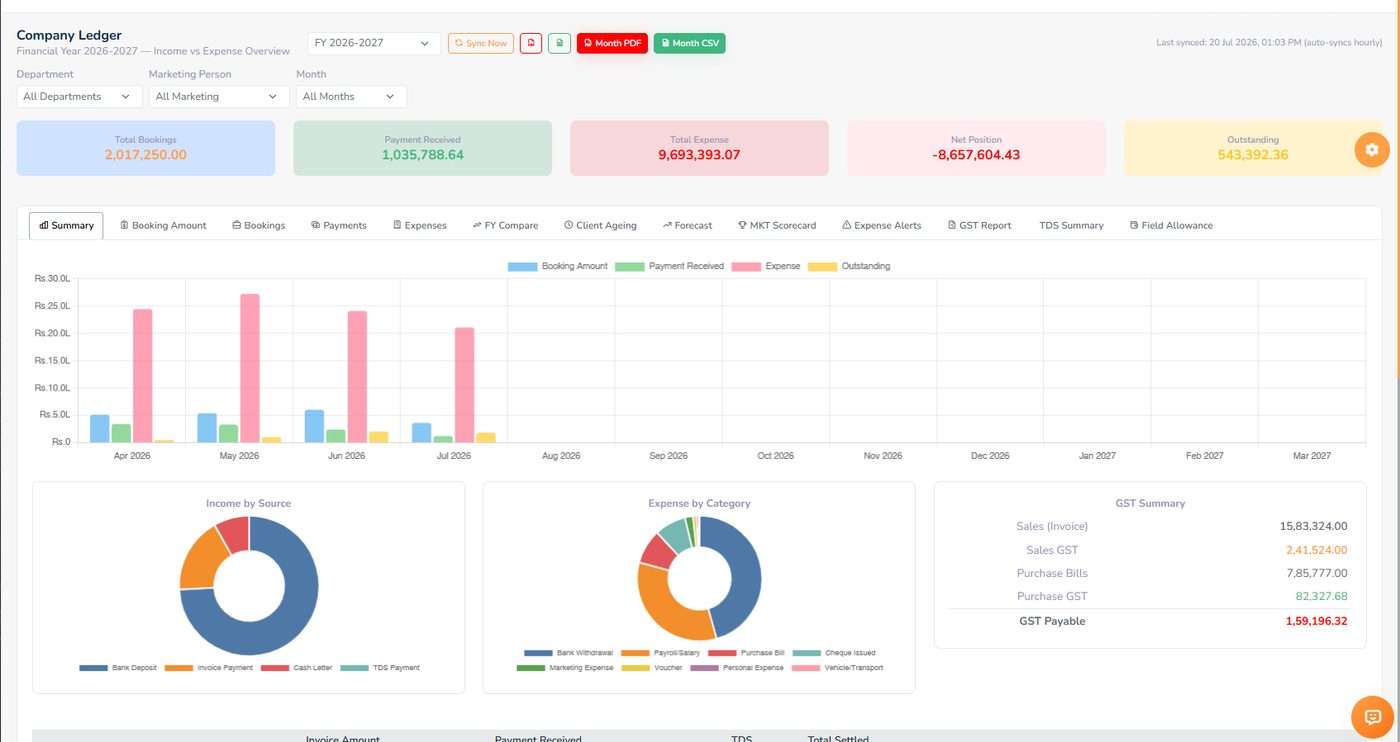Click the Purchase Bills amount 7,85,777.00
This screenshot has height=742, width=1400.
pos(1317,573)
